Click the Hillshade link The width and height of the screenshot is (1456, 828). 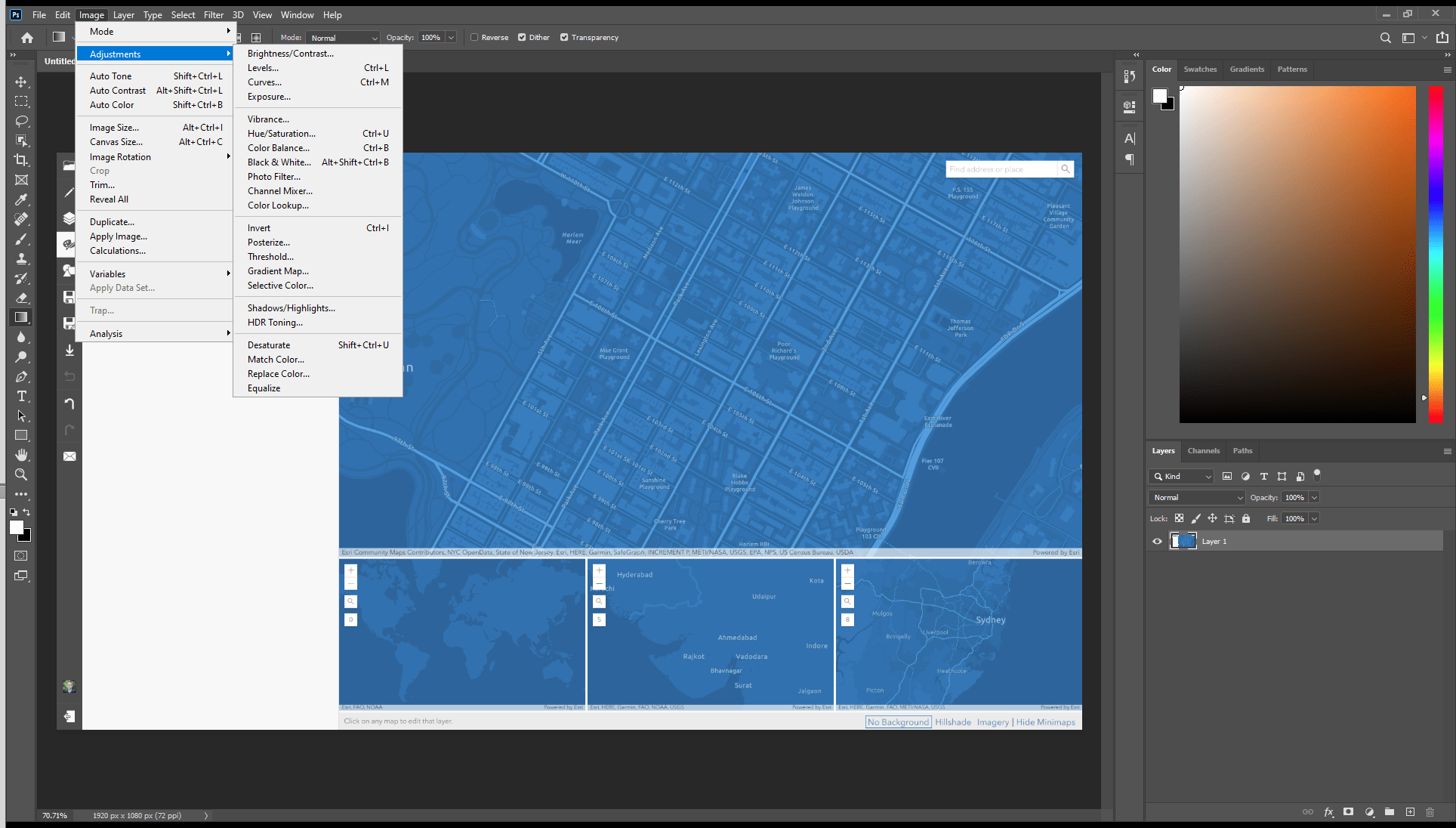[x=953, y=722]
